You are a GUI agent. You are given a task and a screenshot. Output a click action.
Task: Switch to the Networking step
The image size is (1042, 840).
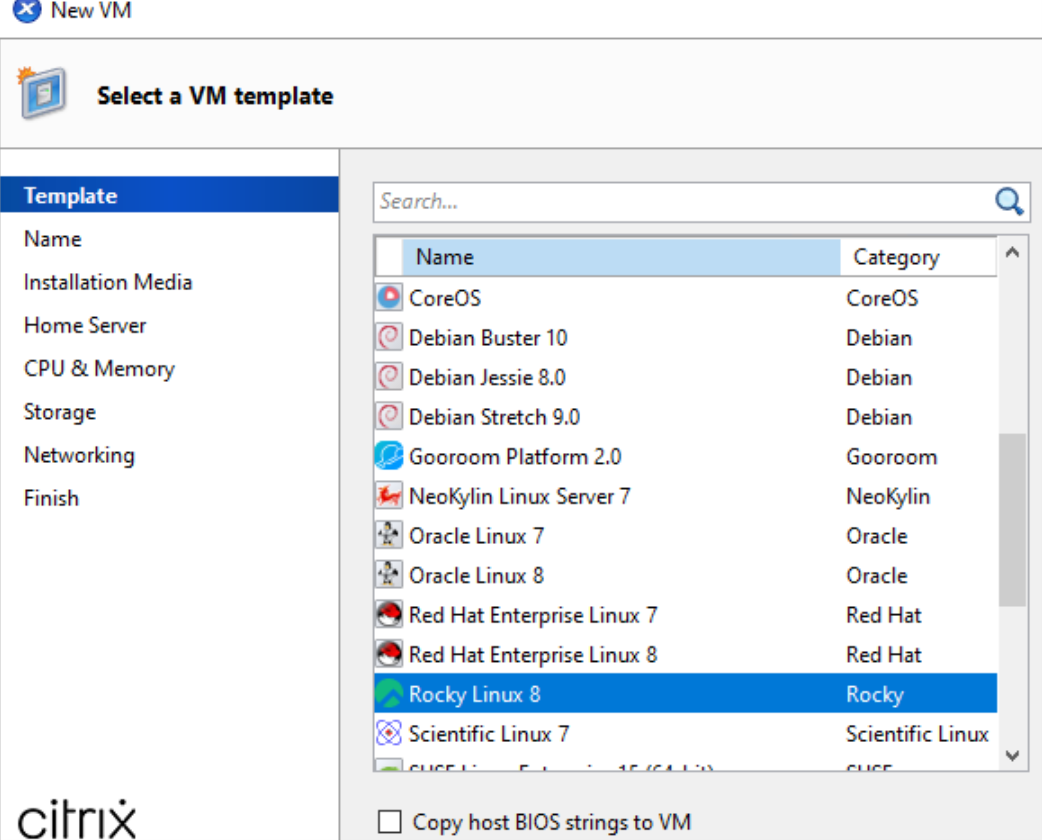(x=79, y=455)
